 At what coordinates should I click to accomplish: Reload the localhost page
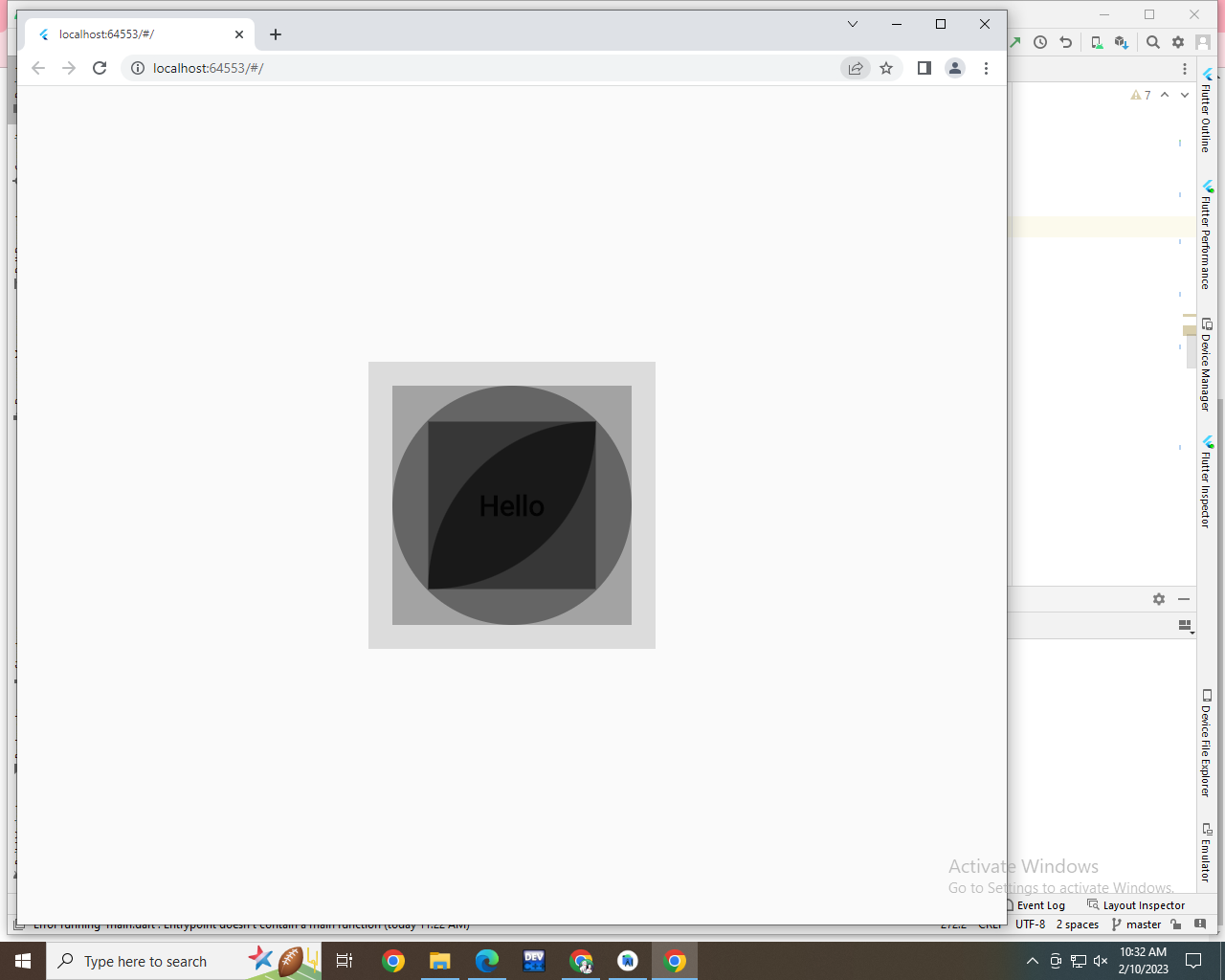click(x=100, y=68)
